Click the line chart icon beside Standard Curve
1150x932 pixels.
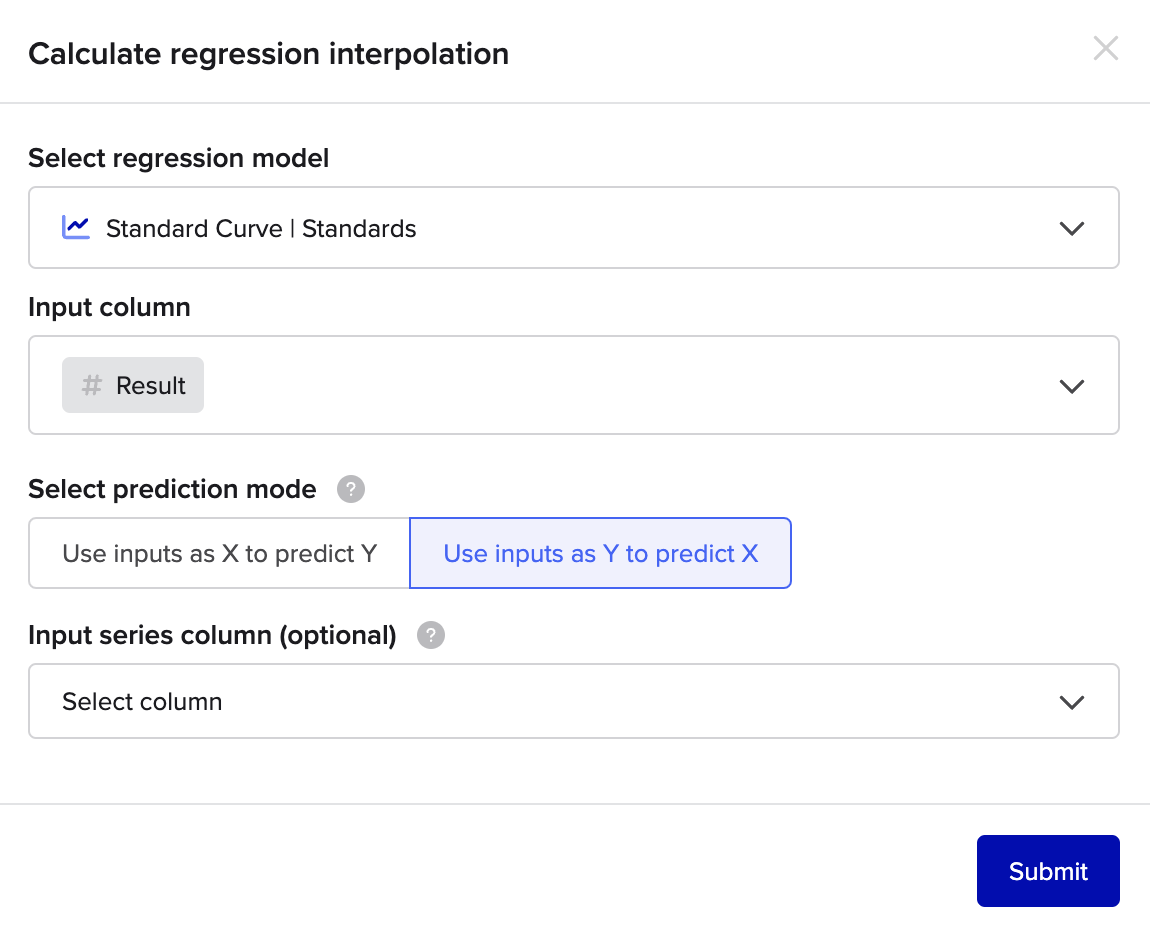[76, 228]
